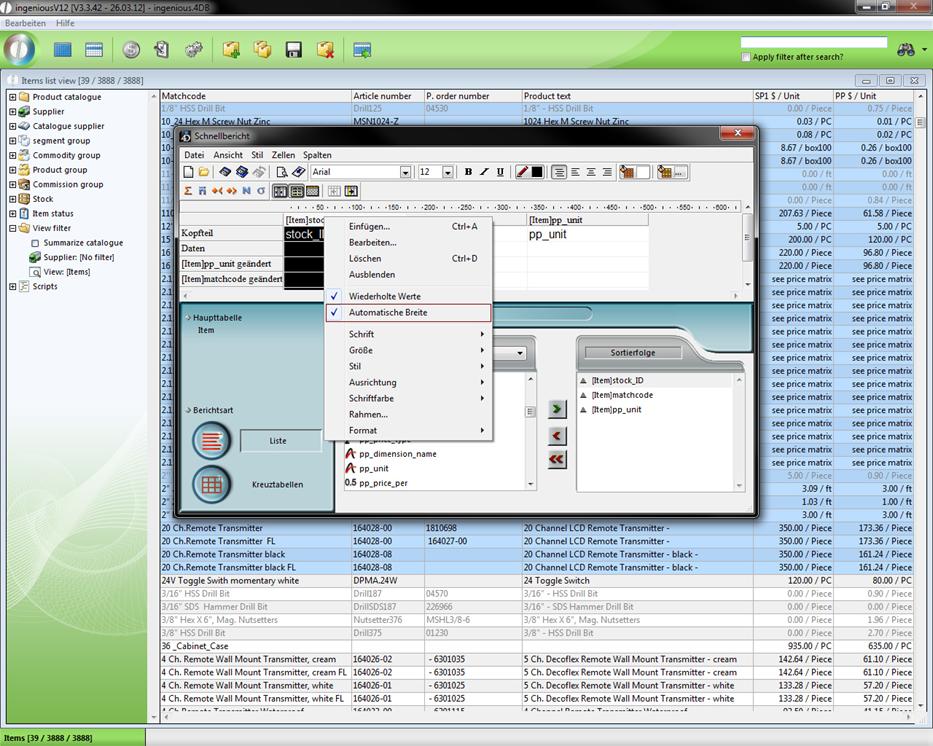Click the red double-left-arrow remove all button
This screenshot has height=746, width=933.
[558, 459]
